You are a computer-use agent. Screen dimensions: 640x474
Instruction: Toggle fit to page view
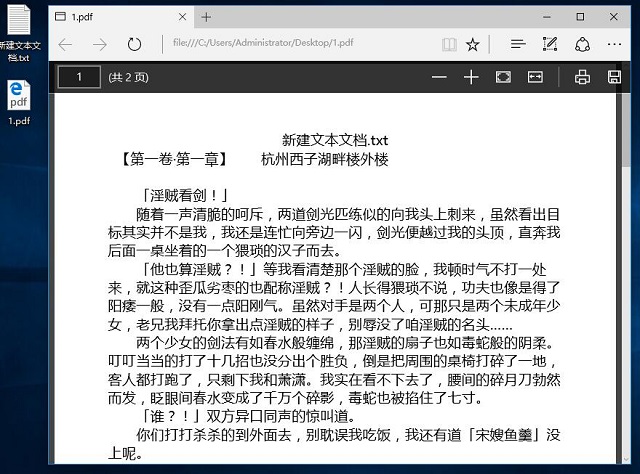pos(503,77)
